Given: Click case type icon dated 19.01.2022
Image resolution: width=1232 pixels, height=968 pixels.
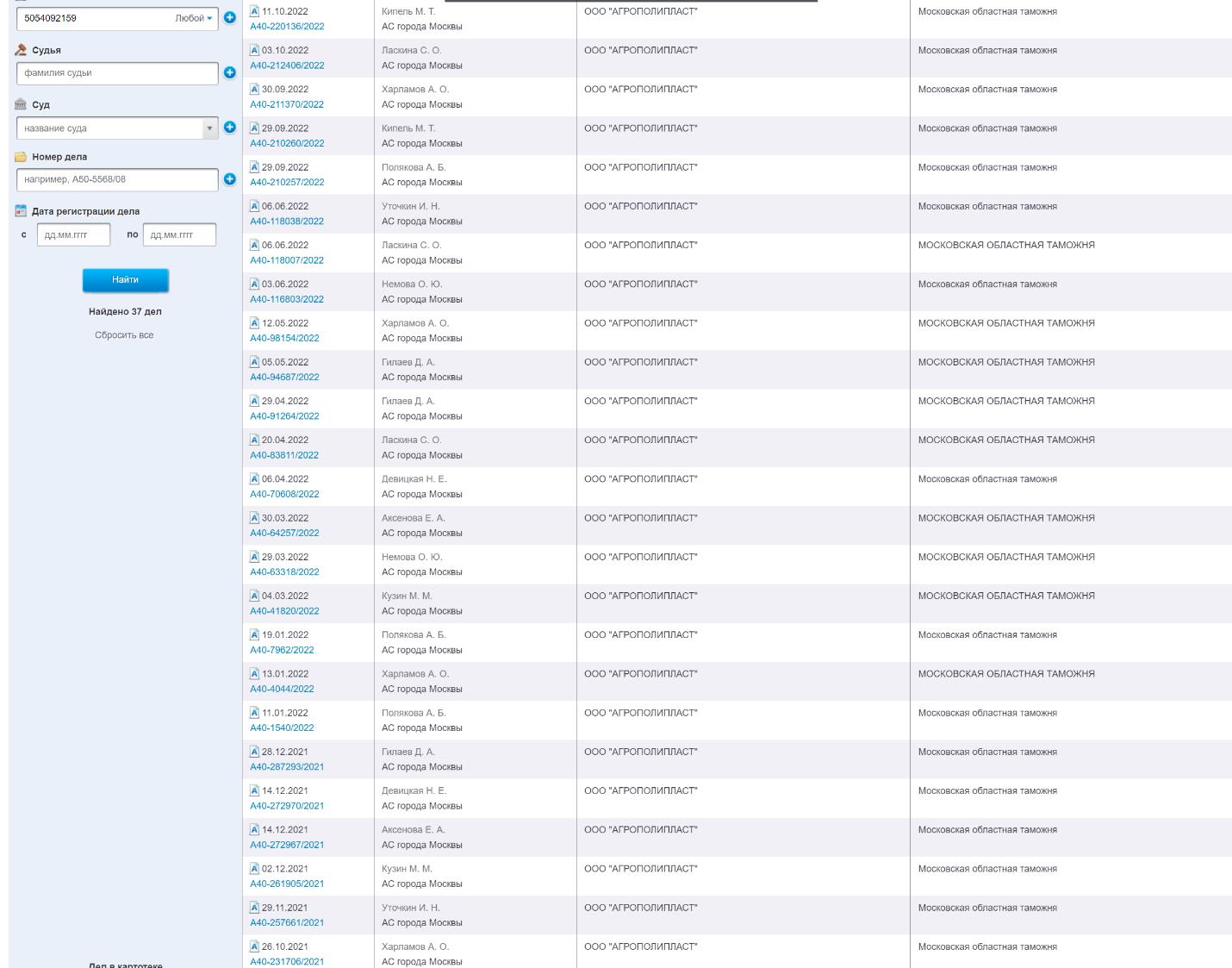Looking at the screenshot, I should (254, 634).
